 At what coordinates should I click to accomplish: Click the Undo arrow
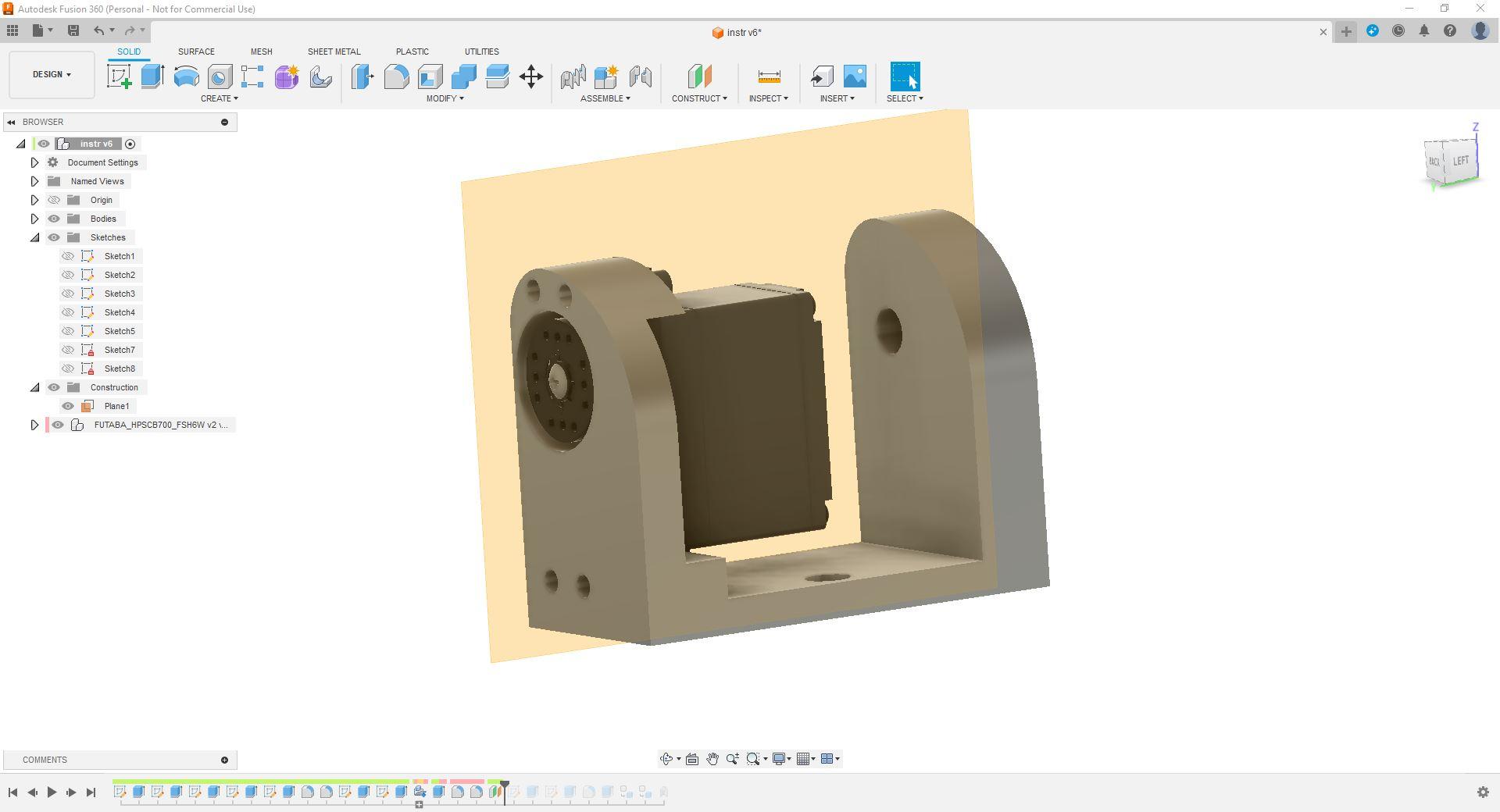[98, 30]
